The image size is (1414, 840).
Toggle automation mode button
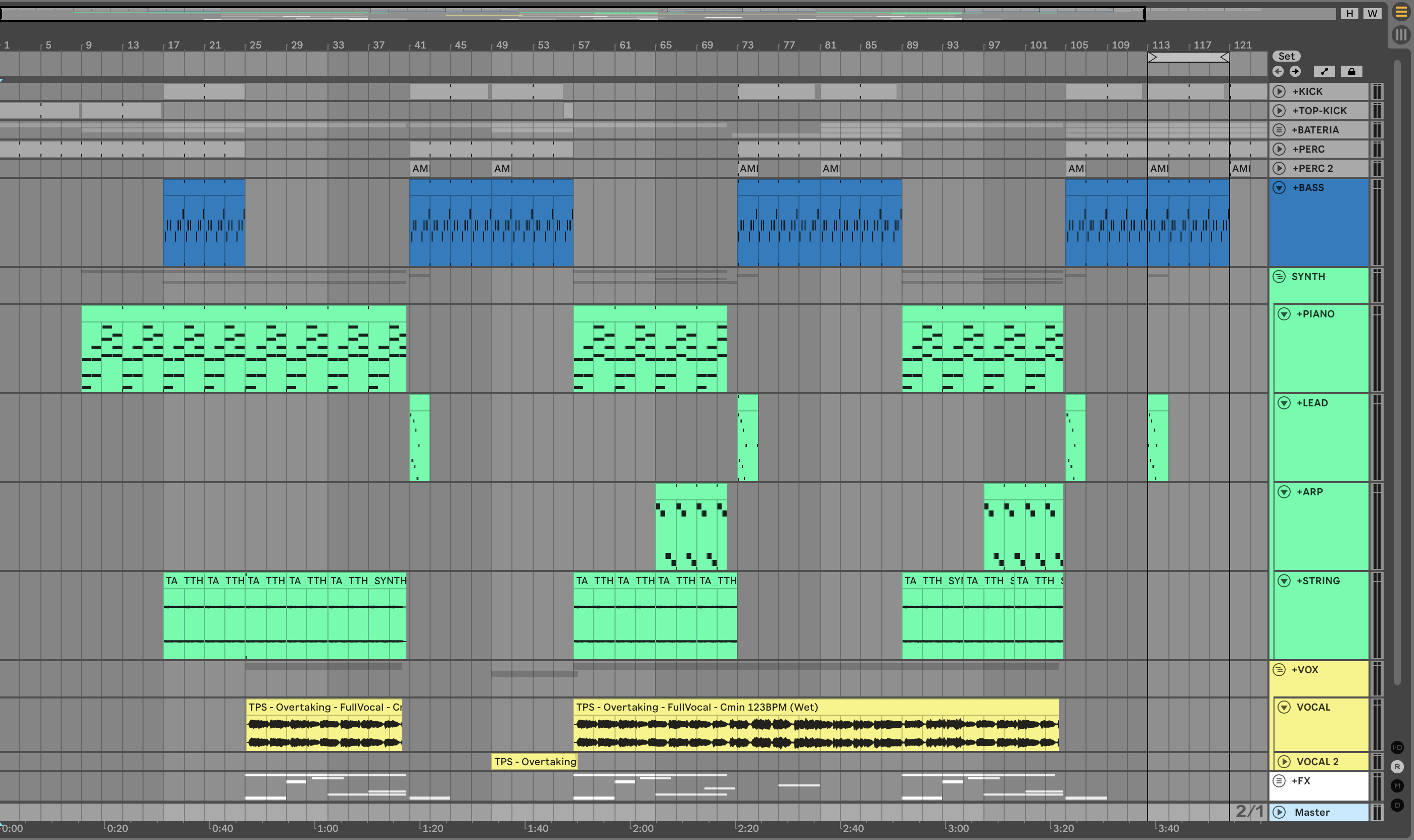[1324, 71]
